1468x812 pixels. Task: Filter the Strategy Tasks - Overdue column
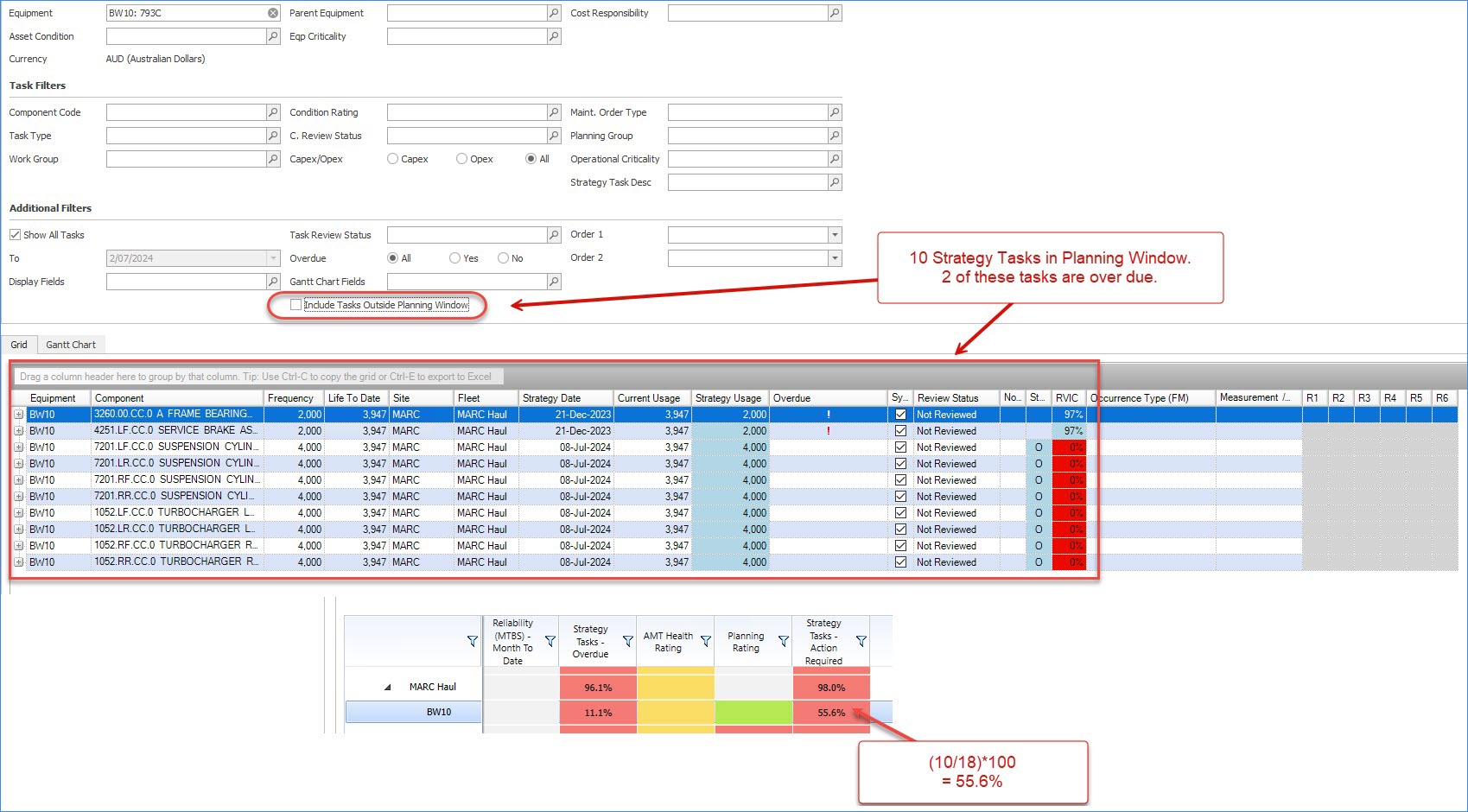click(628, 641)
